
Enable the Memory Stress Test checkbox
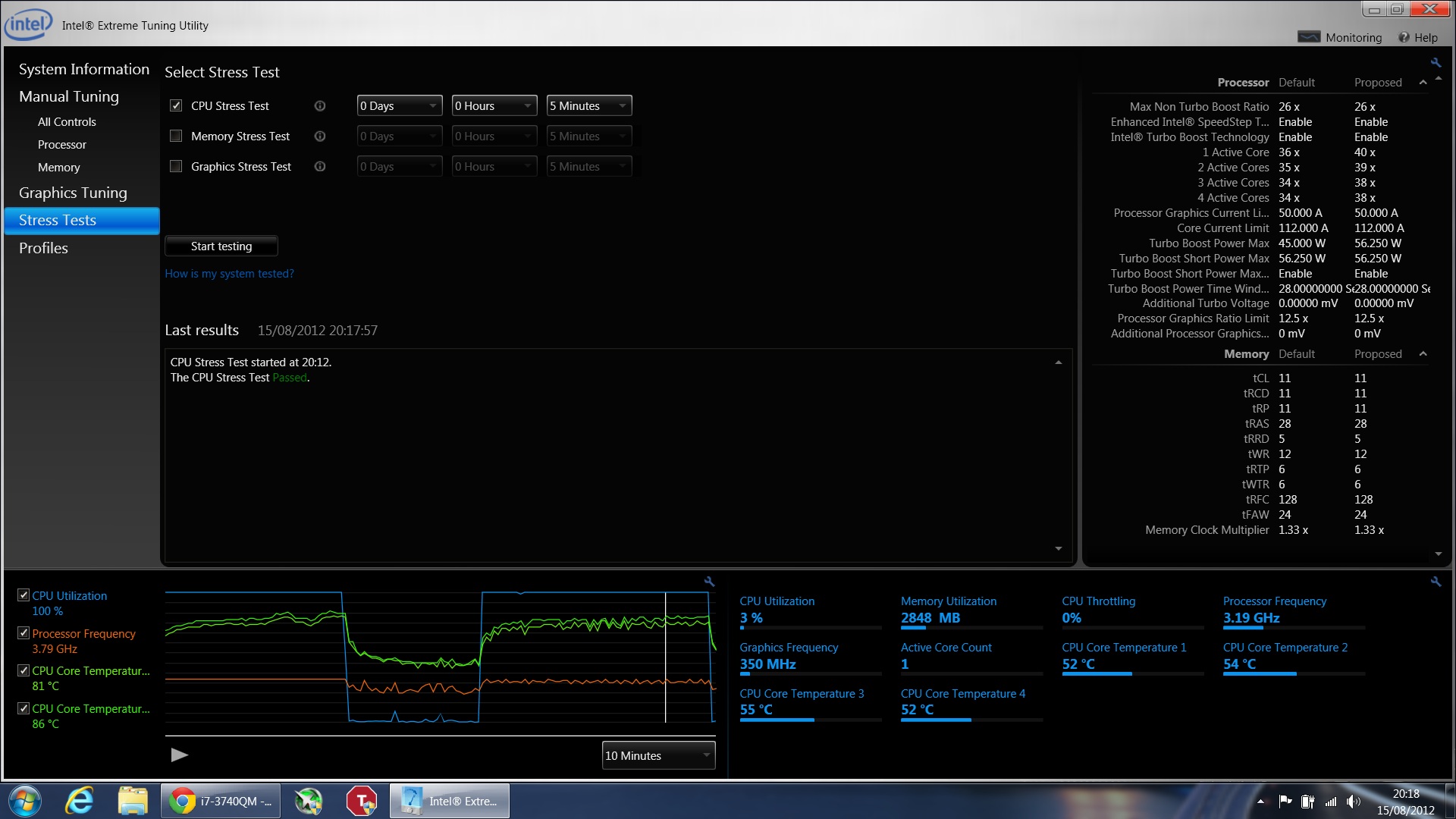pyautogui.click(x=176, y=136)
